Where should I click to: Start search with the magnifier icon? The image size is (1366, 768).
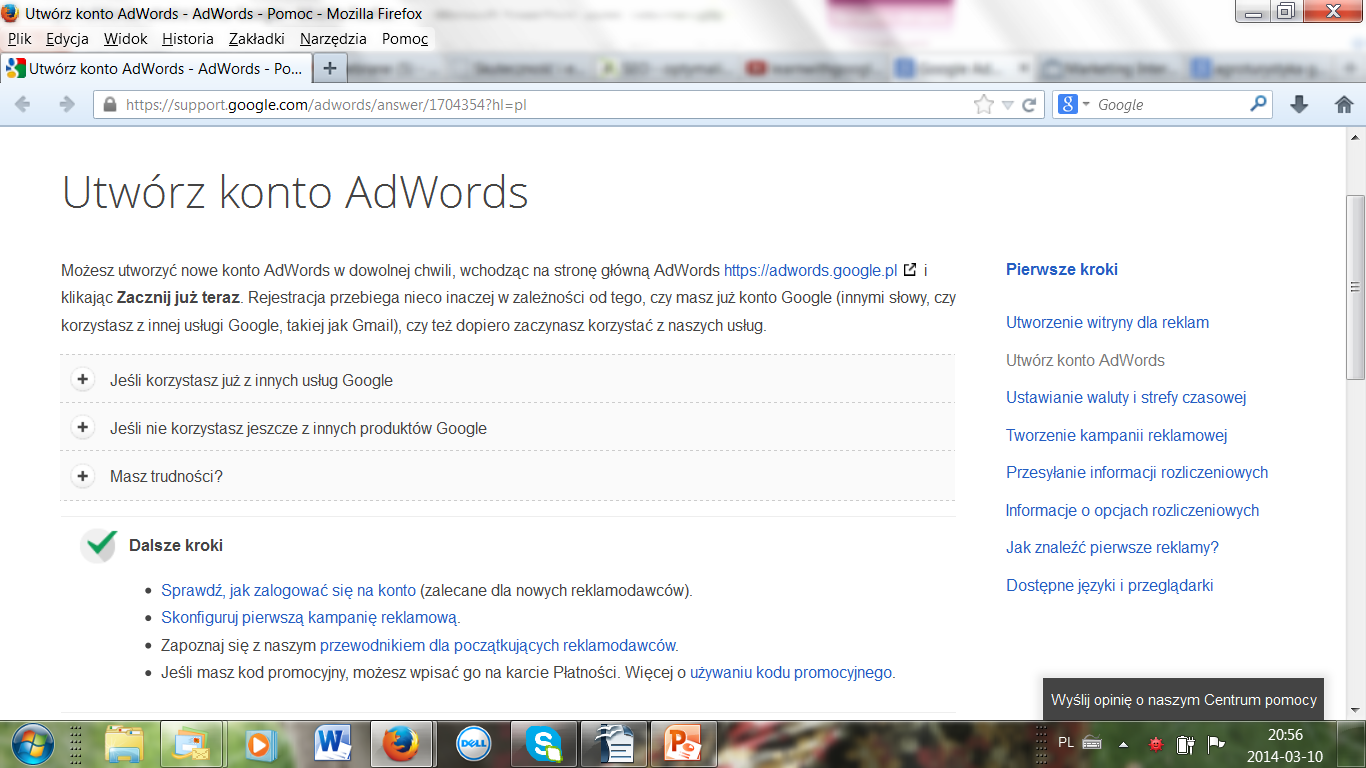click(x=1258, y=103)
